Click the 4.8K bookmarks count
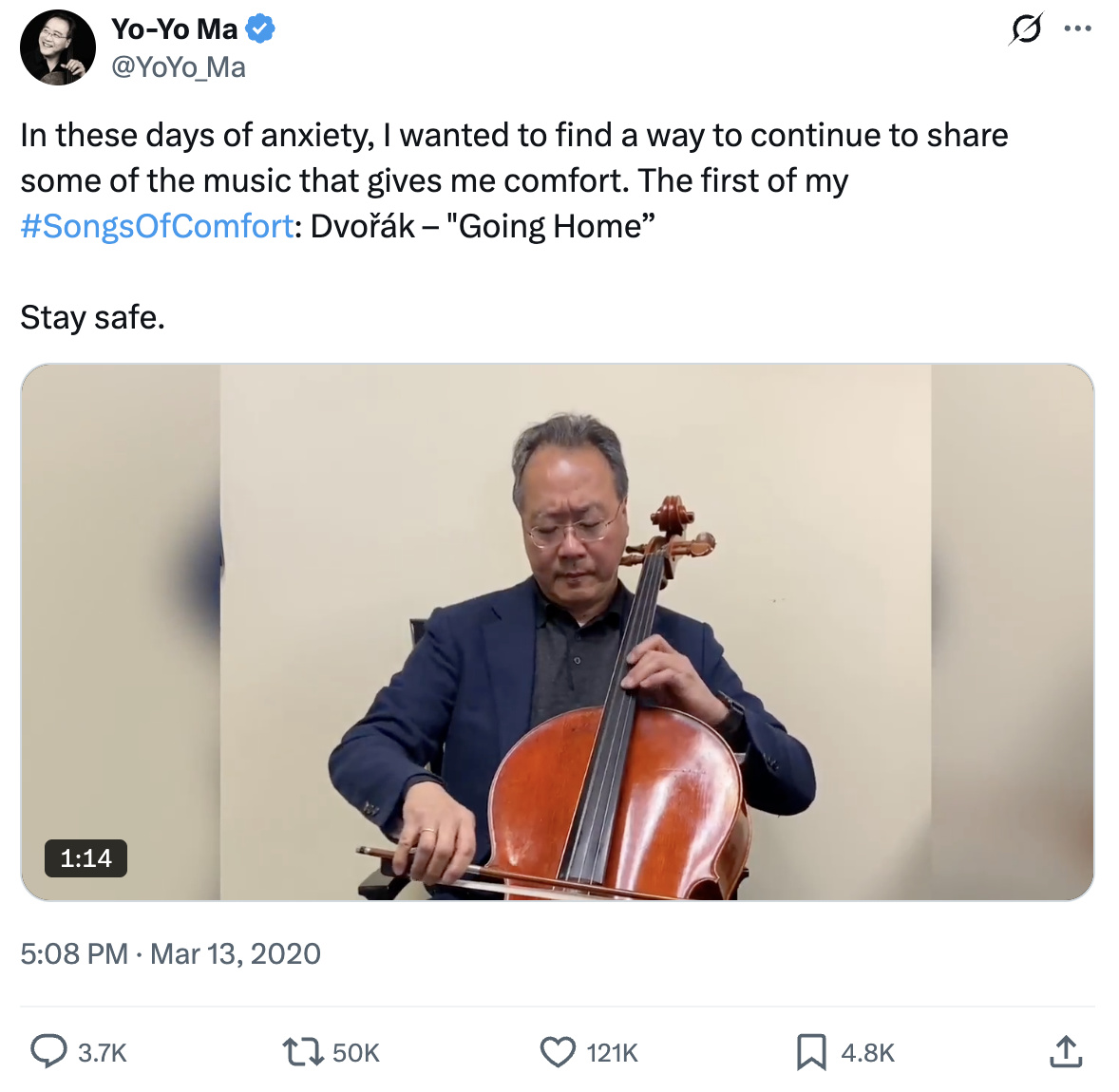1119x1092 pixels. 868,1053
